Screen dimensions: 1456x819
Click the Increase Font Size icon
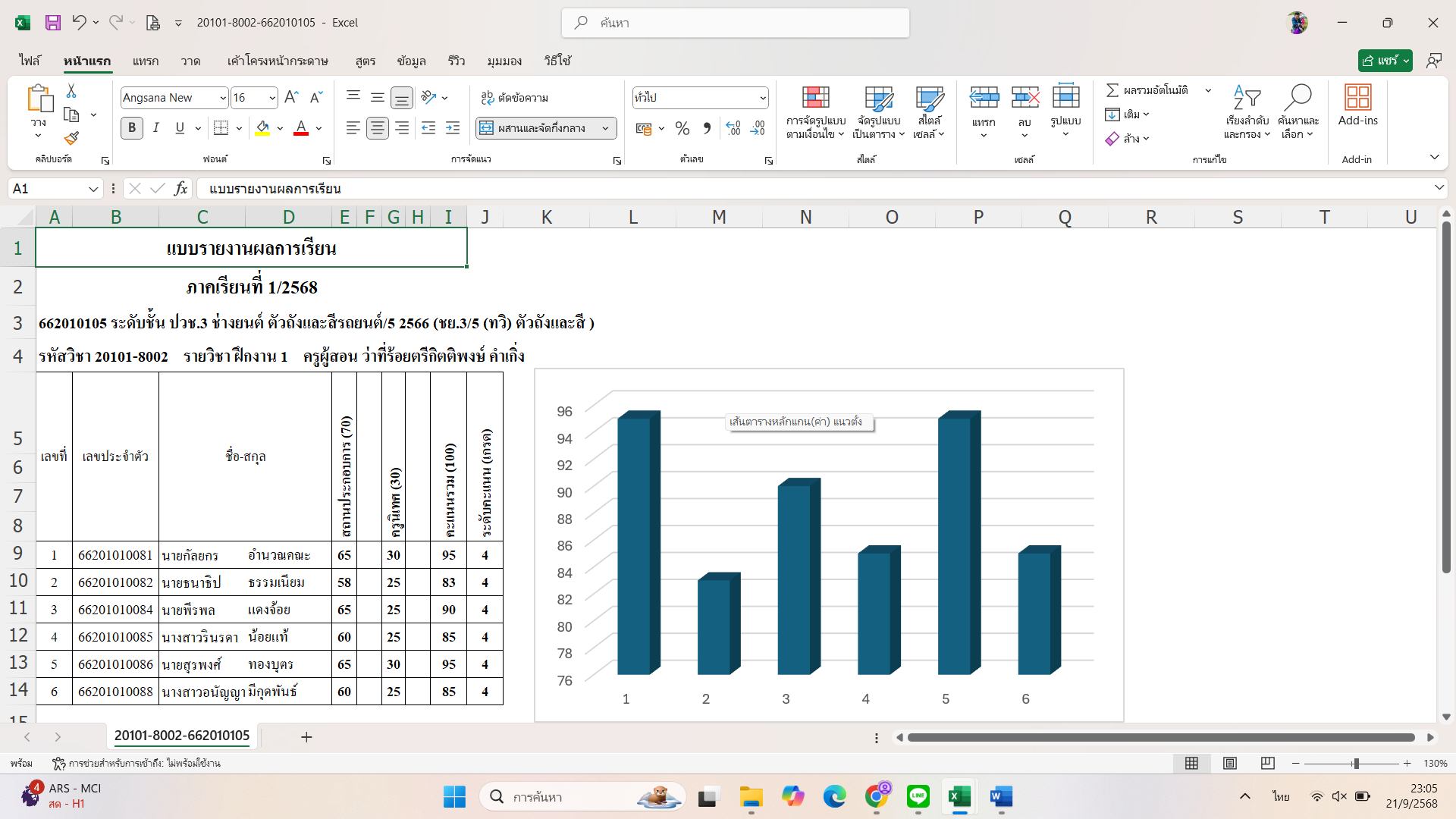coord(291,97)
